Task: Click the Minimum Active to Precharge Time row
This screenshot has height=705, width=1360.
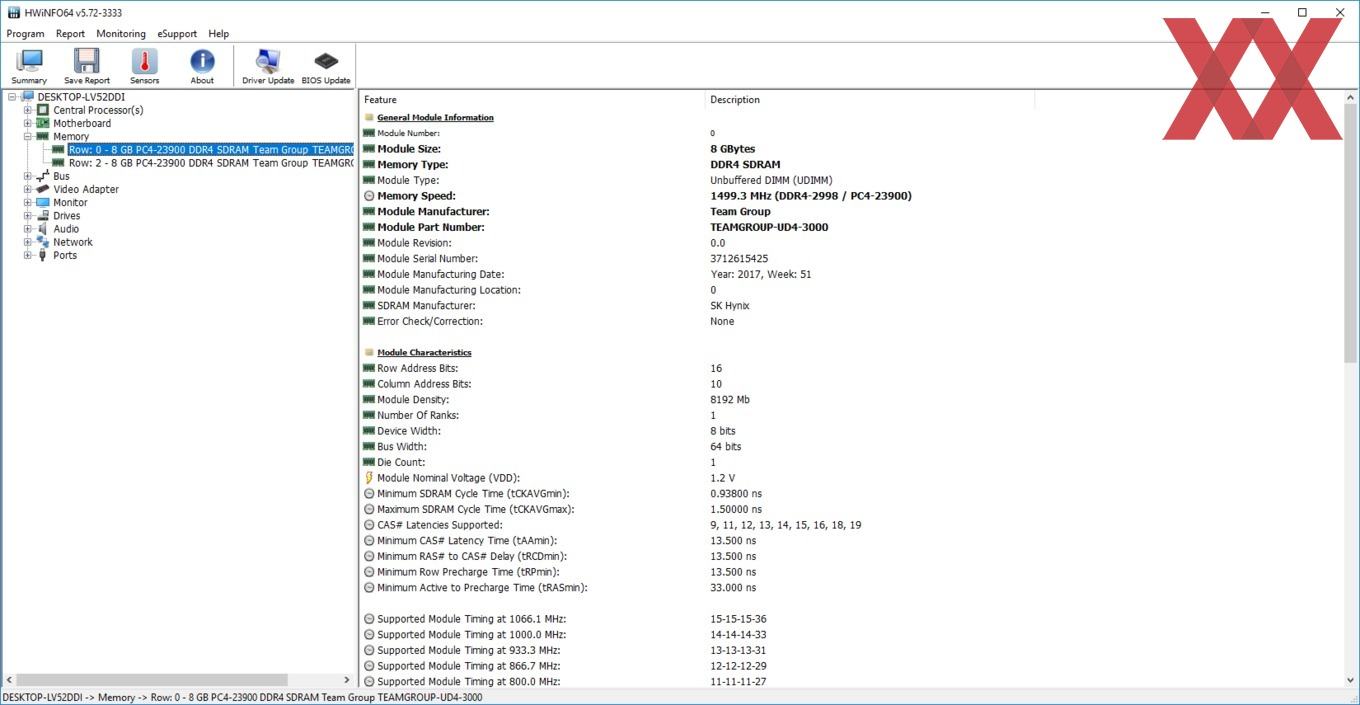Action: tap(850, 588)
